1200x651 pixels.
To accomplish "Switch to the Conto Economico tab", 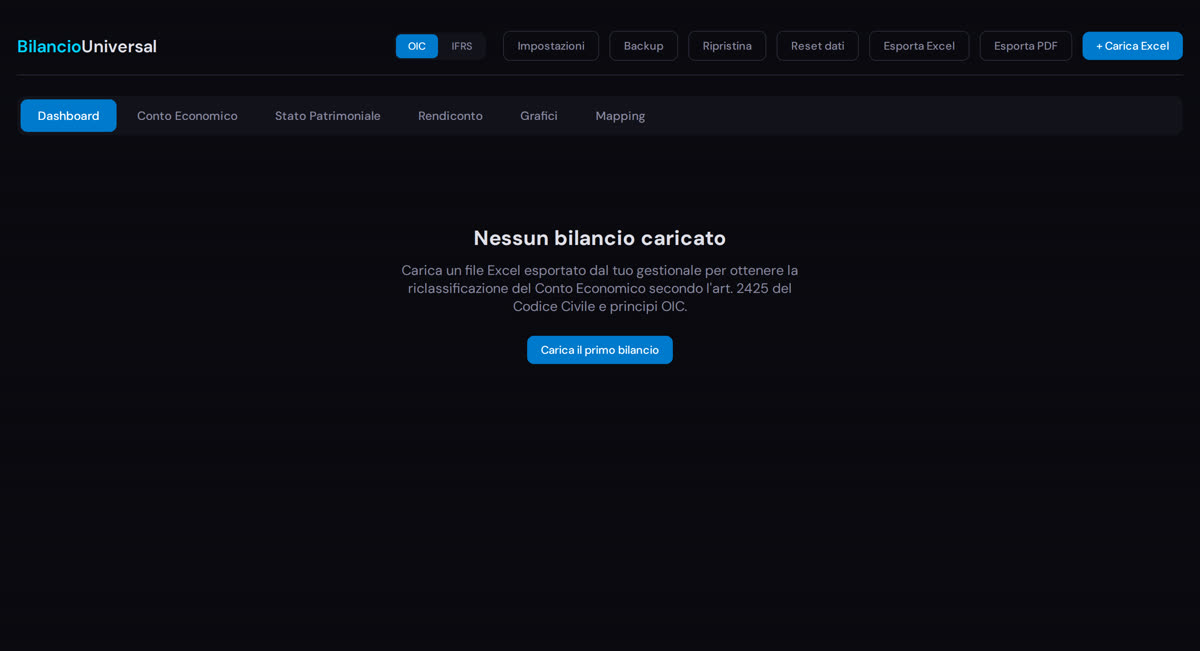I will coord(187,115).
